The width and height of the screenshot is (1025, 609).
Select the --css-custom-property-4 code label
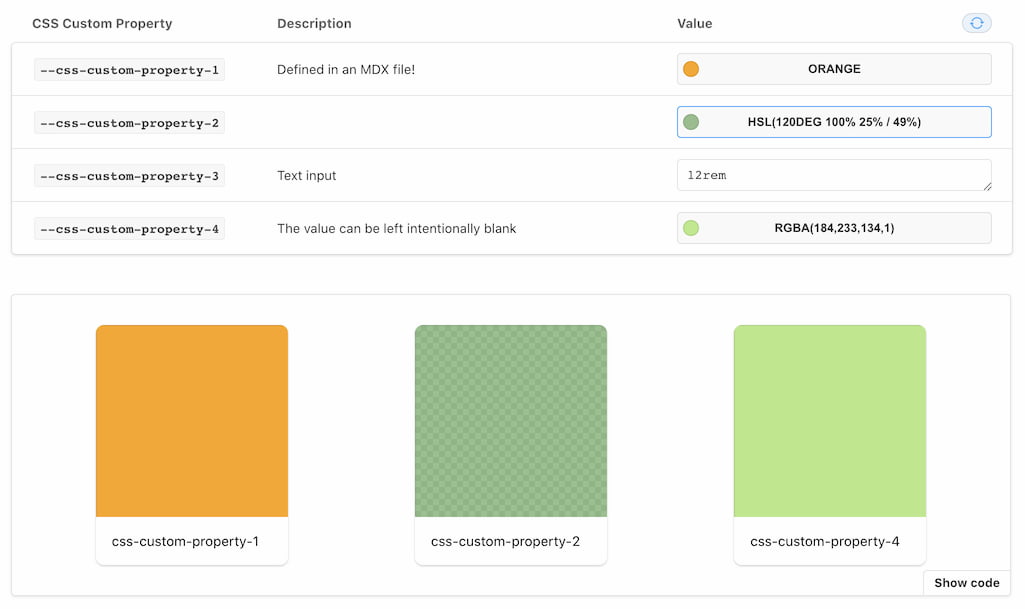tap(129, 228)
